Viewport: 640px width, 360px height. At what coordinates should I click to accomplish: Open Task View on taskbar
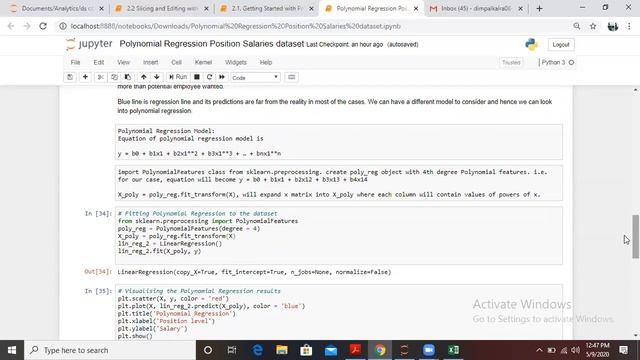232,350
